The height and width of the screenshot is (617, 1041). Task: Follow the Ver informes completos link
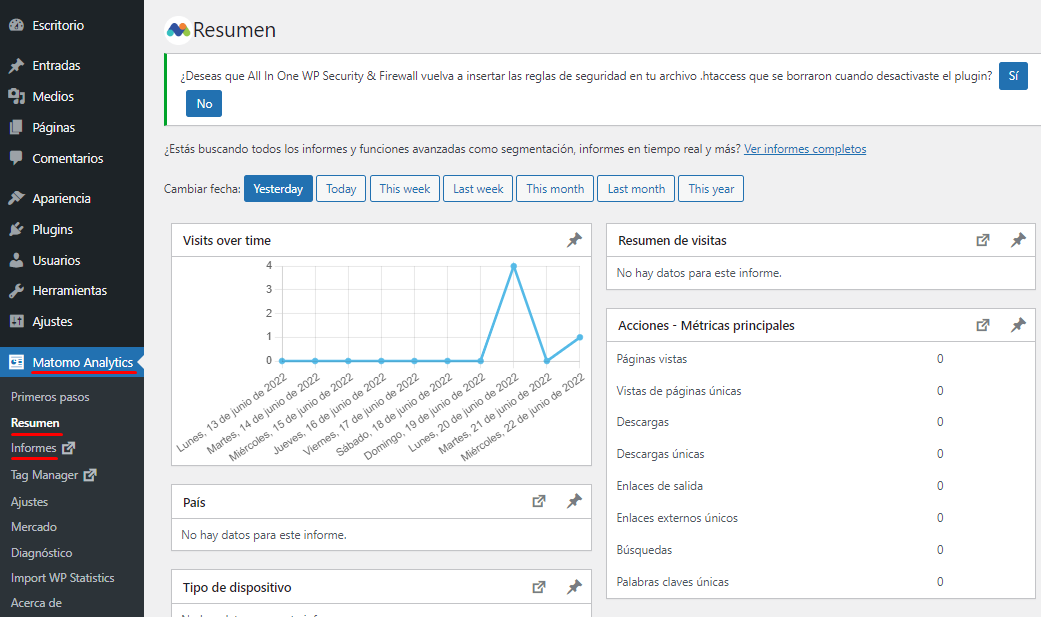[805, 149]
